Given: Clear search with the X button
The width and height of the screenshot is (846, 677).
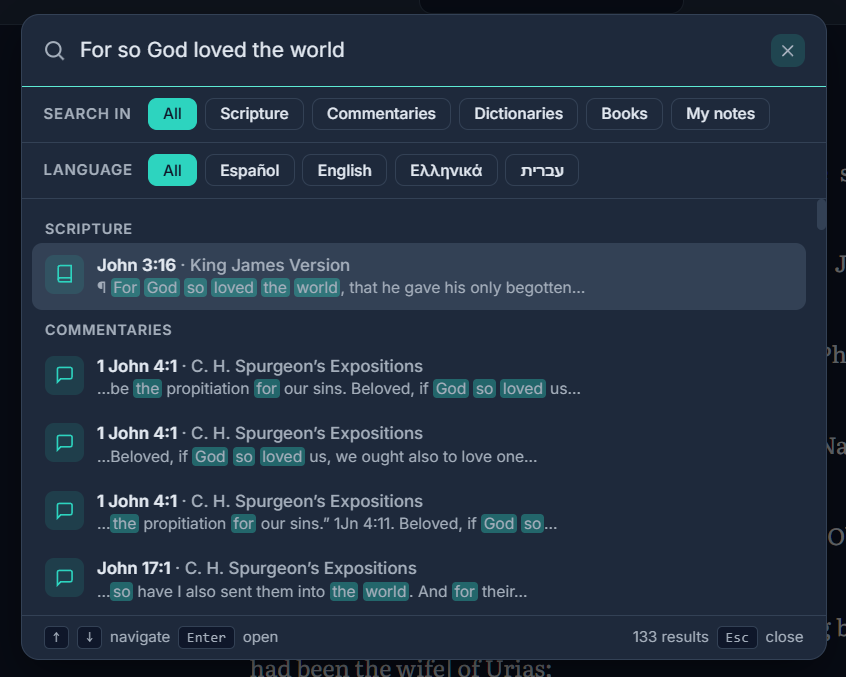Looking at the screenshot, I should pyautogui.click(x=788, y=51).
